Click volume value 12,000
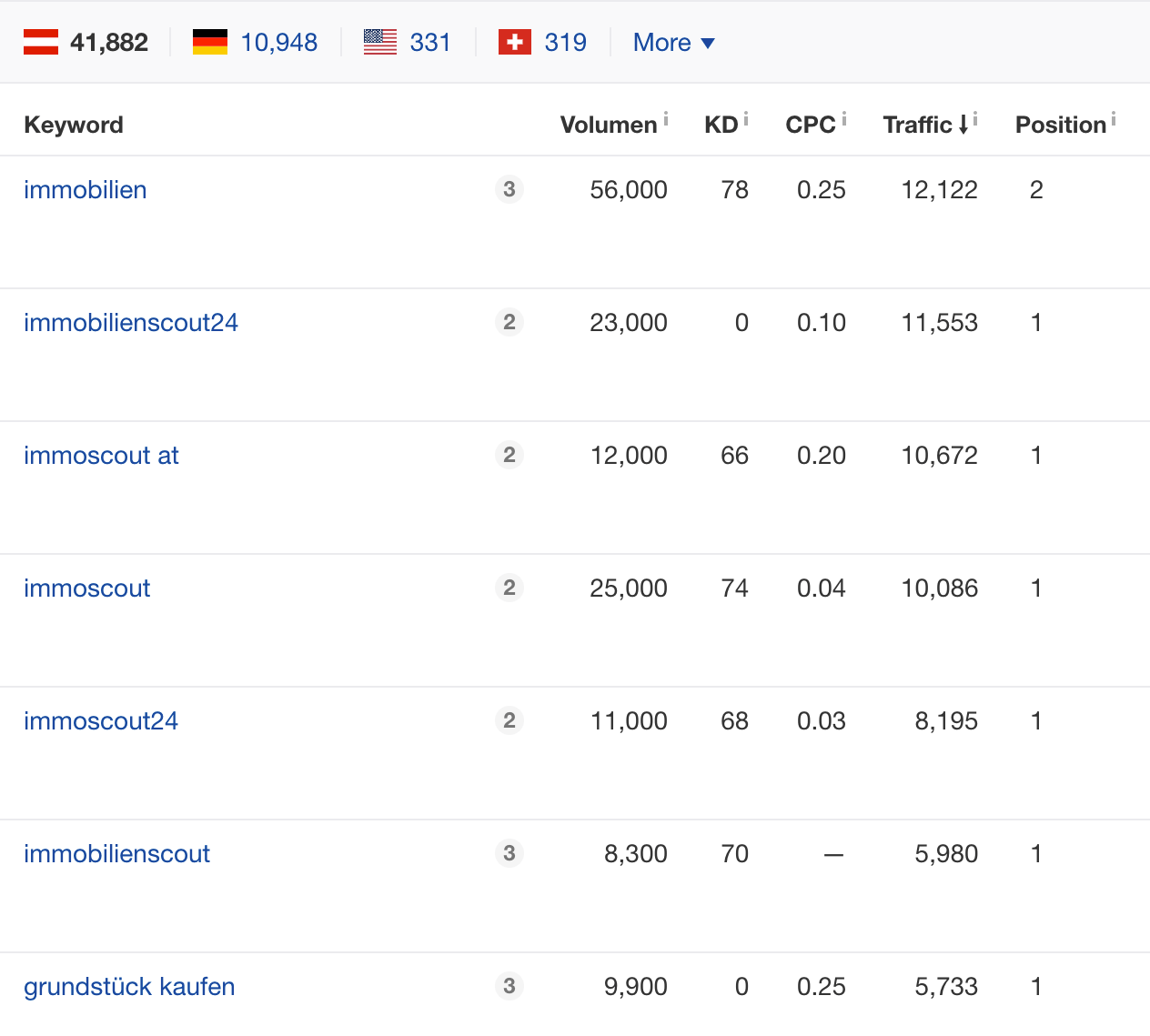This screenshot has width=1150, height=1036. coord(629,456)
